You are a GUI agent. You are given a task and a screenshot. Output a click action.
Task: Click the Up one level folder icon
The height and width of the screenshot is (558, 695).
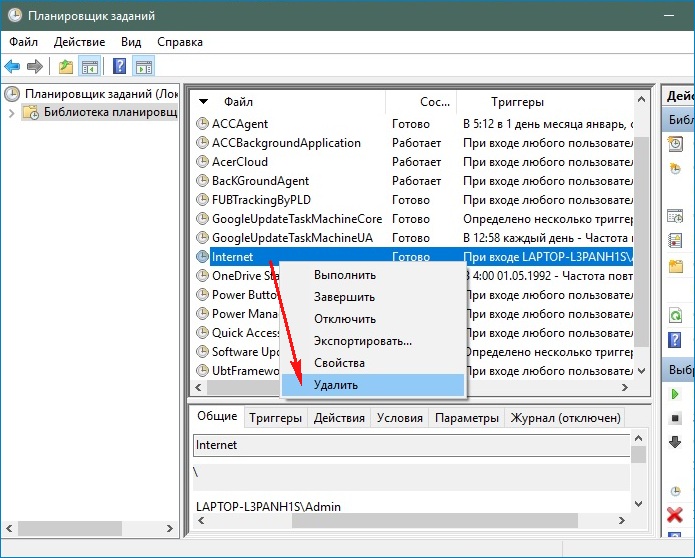tap(66, 67)
